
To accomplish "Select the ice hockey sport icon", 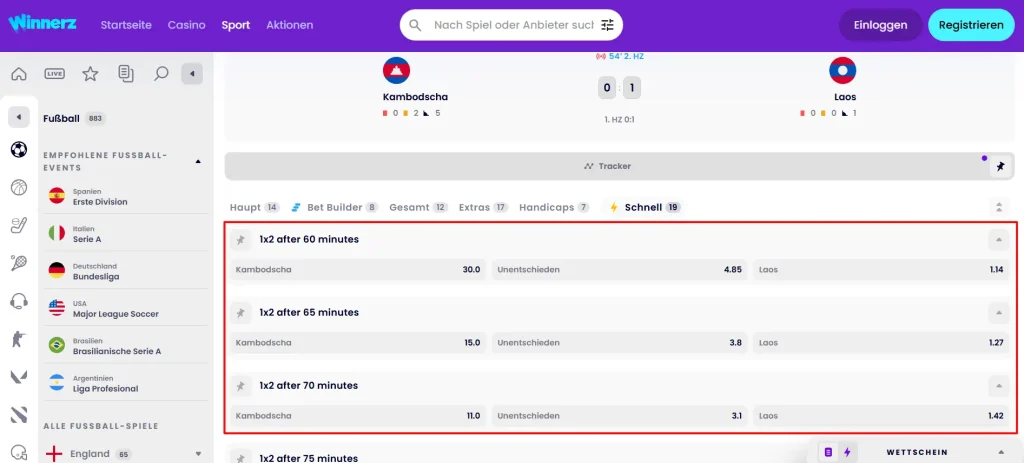I will tap(19, 225).
